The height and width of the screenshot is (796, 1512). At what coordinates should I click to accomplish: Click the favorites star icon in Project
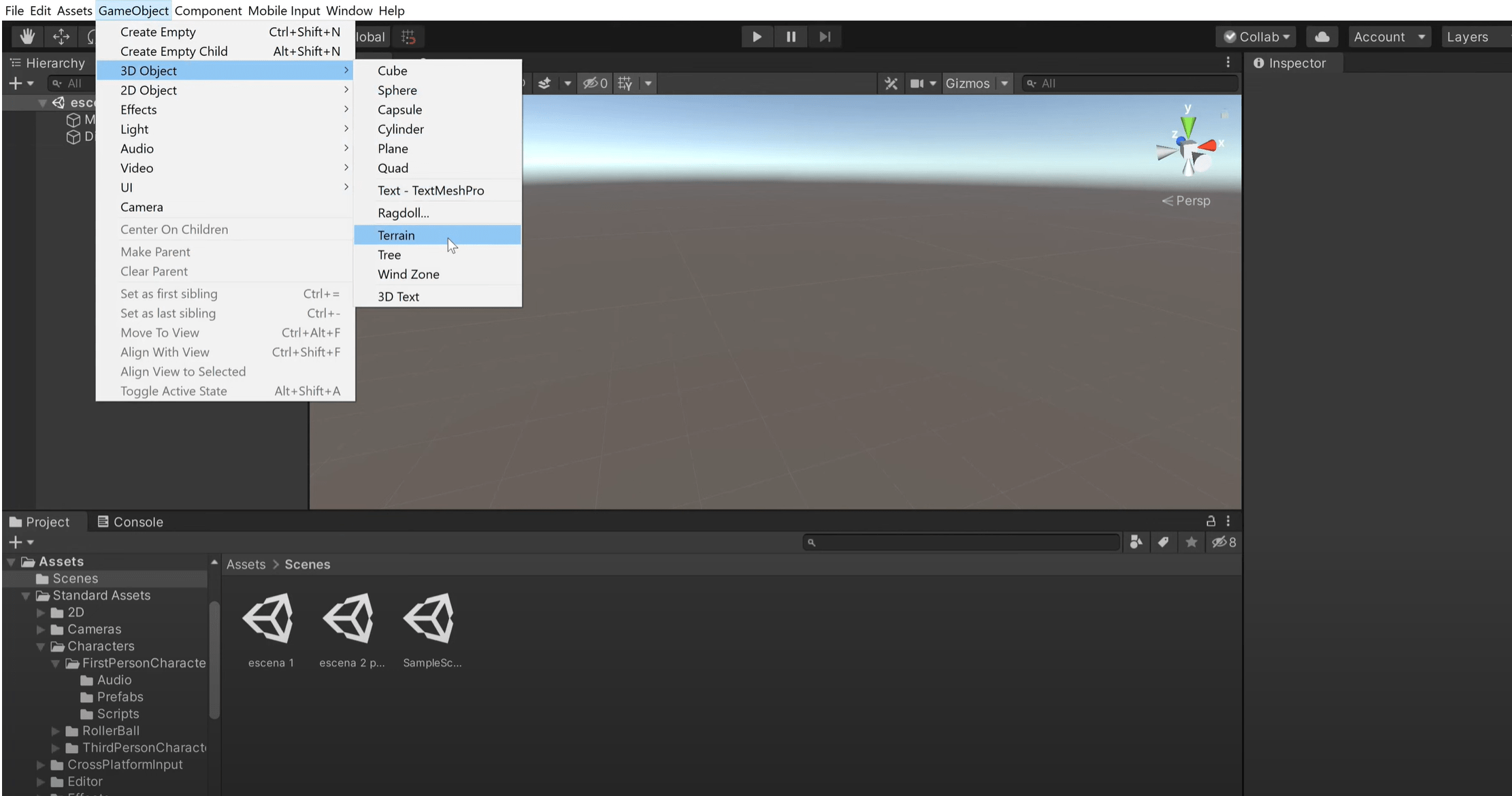[1191, 542]
